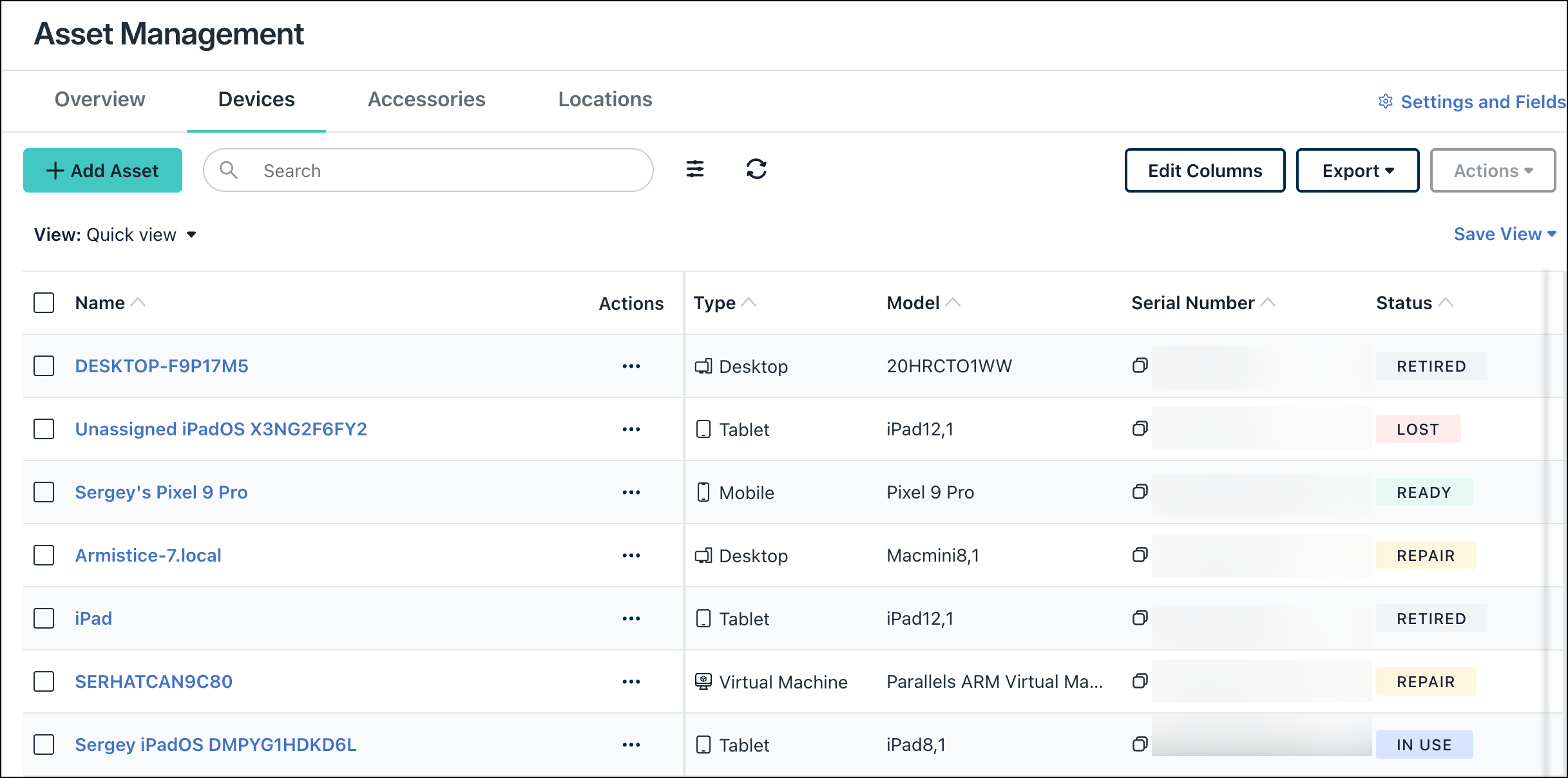Tick the select-all checkbox in header
Screen dimensions: 1568x778
coord(44,303)
